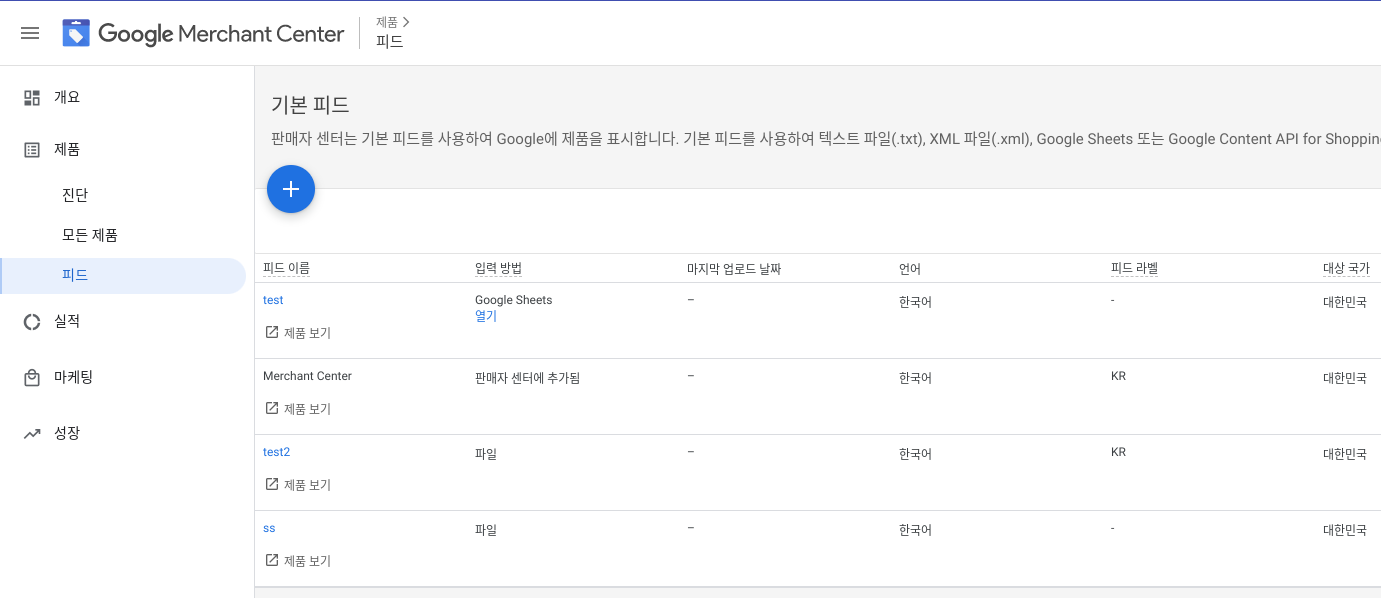Click breadcrumb chevron next to 제품

[406, 21]
